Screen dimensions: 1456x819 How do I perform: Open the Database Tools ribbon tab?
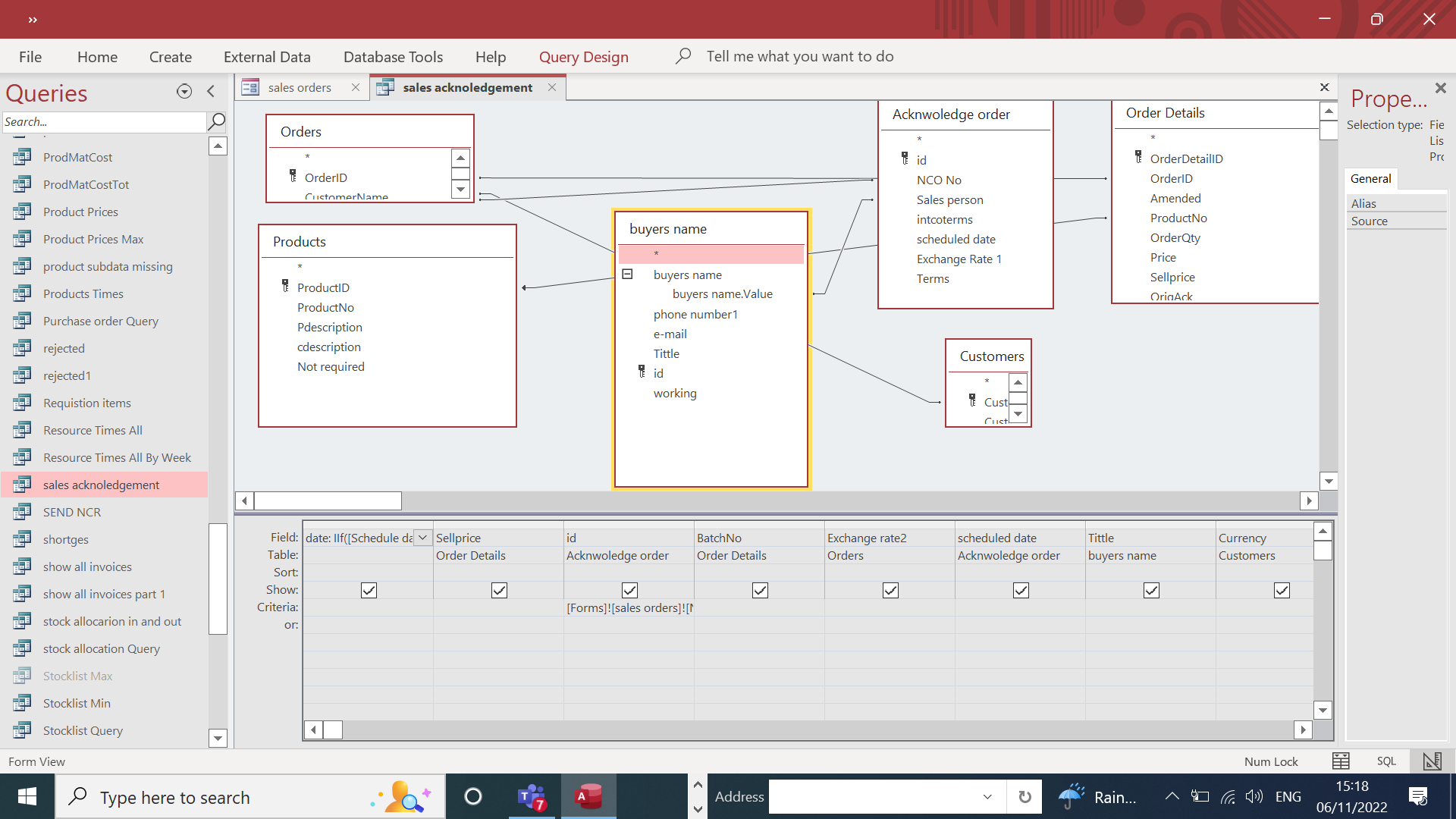[393, 57]
